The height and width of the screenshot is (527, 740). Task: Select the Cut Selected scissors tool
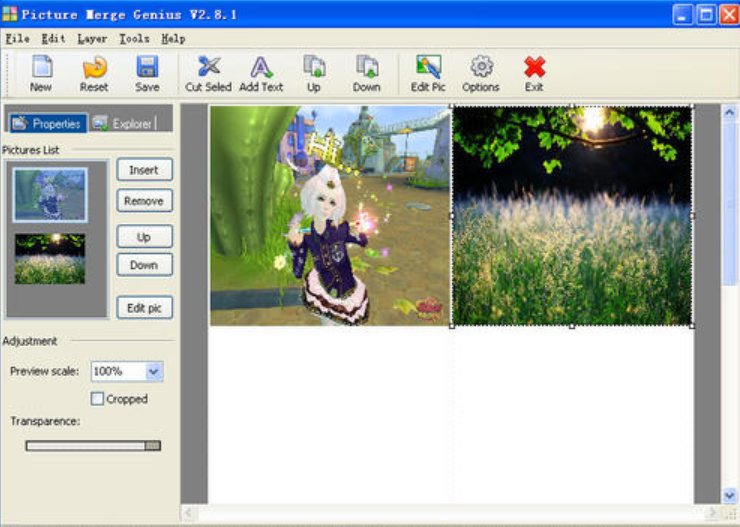209,67
